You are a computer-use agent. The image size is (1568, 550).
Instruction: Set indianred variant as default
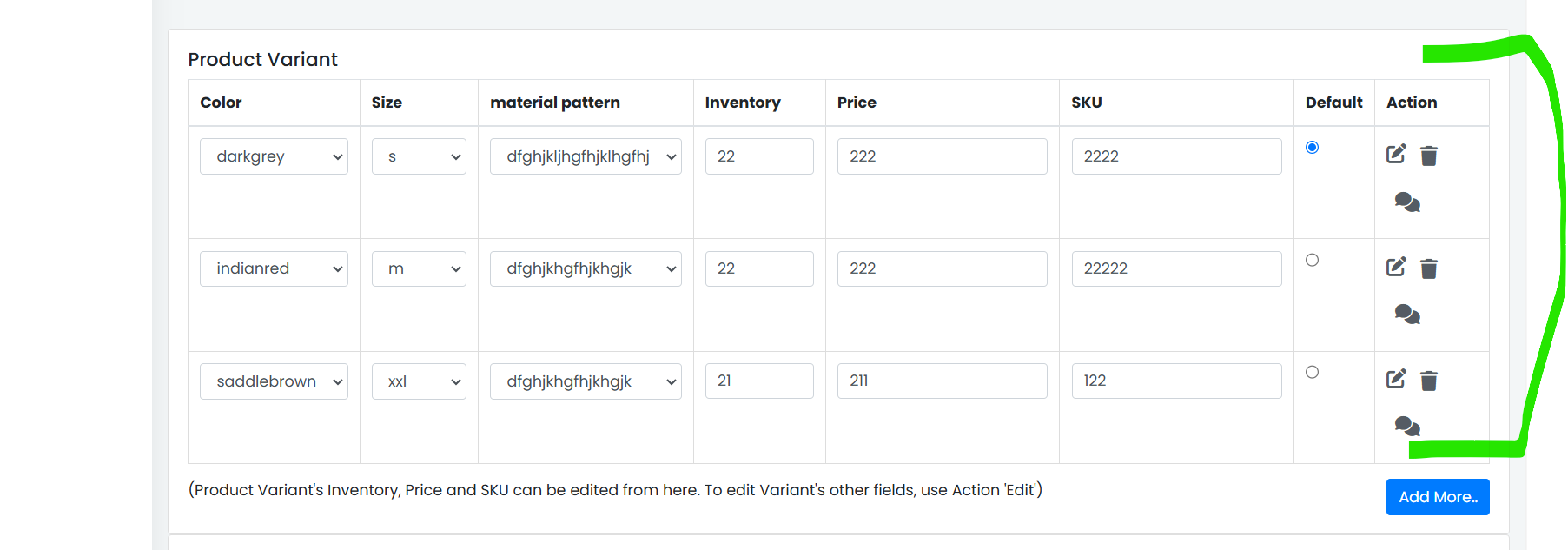click(x=1312, y=260)
